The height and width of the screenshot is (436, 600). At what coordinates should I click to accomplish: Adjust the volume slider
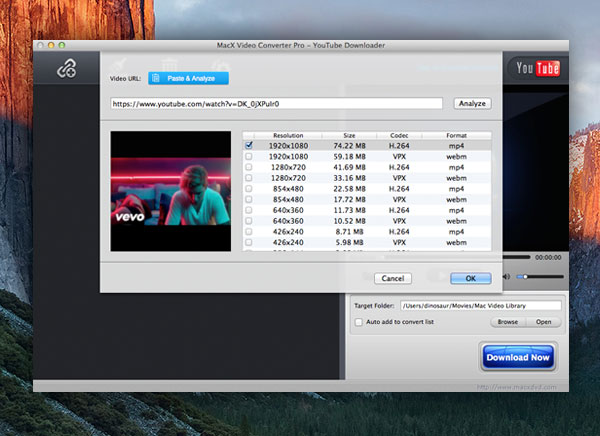540,276
